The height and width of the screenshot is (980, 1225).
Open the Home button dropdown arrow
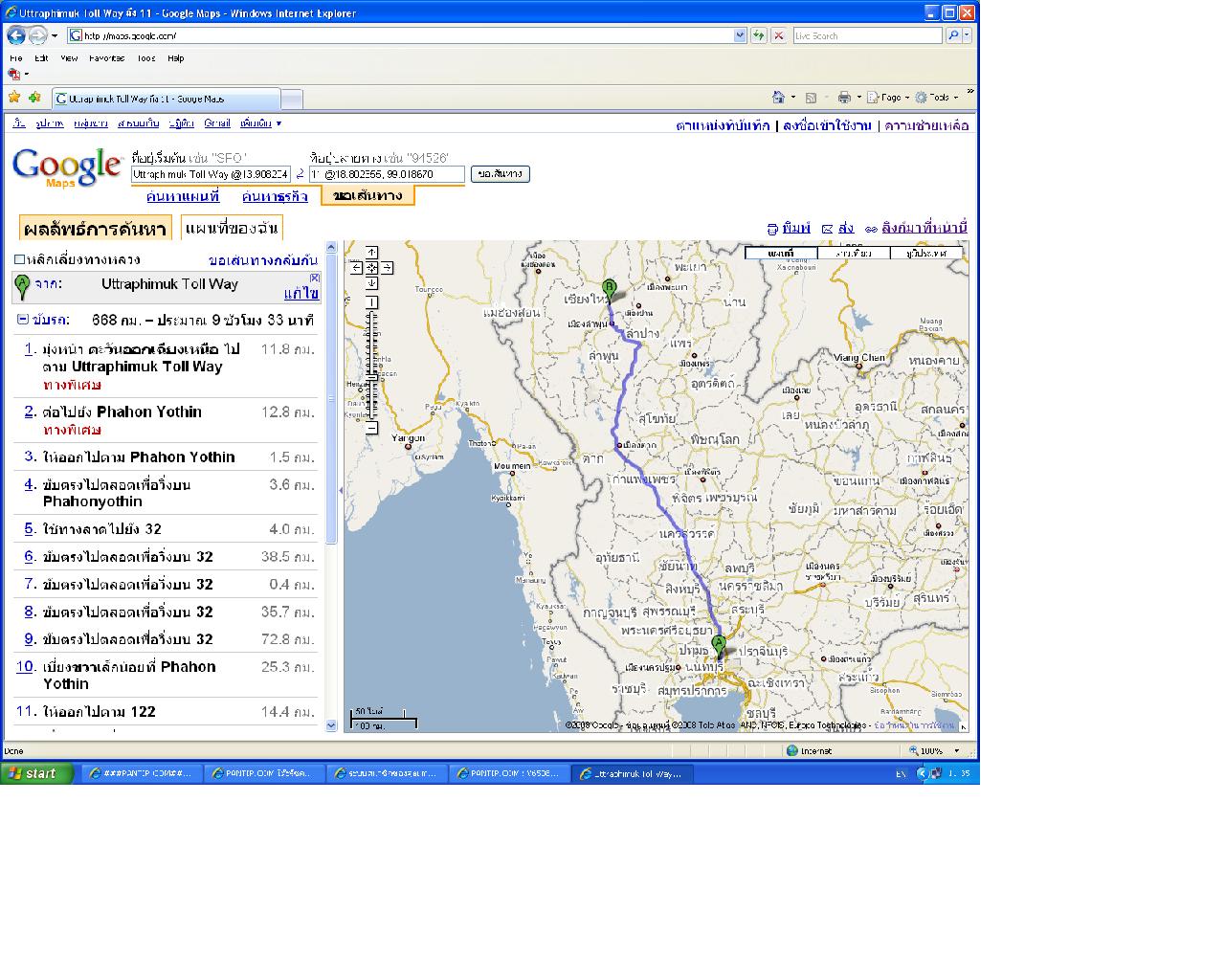tap(793, 98)
